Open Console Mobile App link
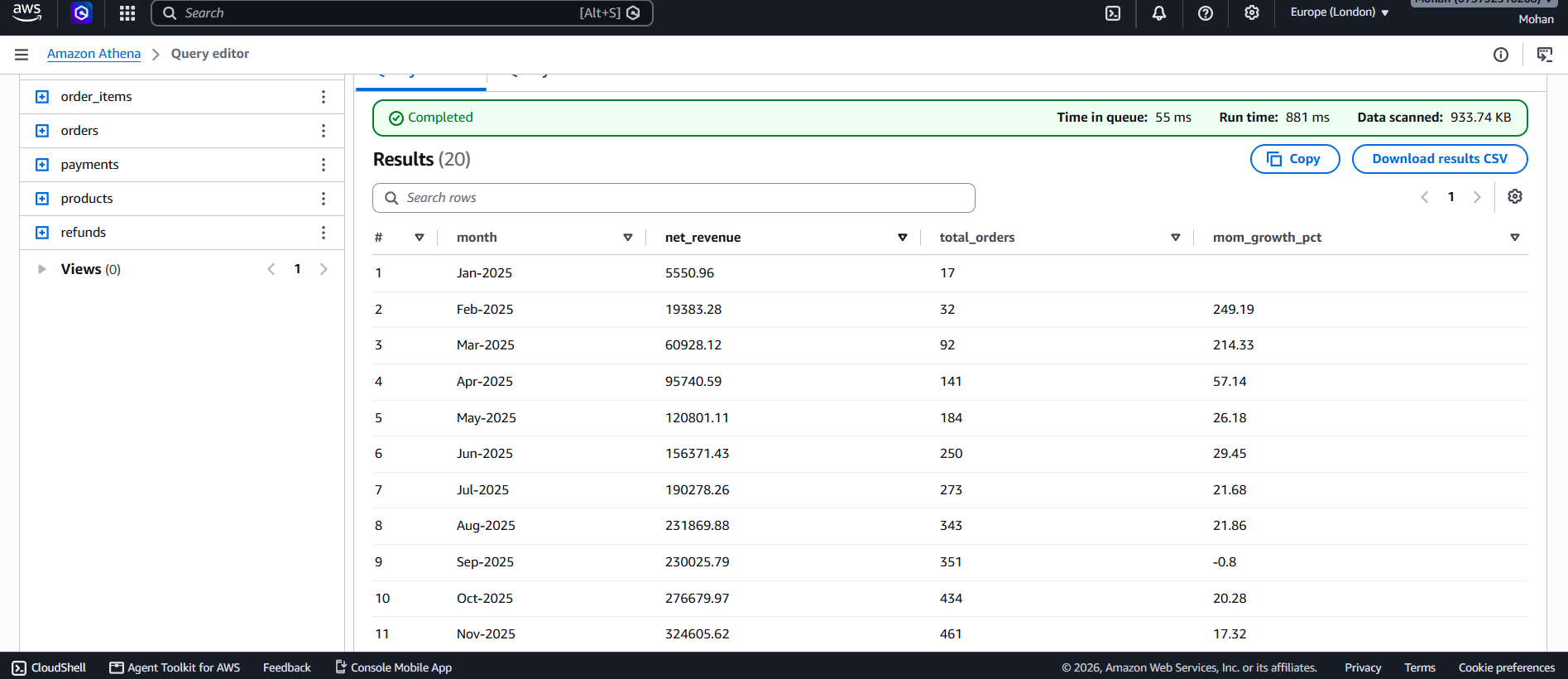Screen dimensions: 1568x679 click(x=393, y=667)
